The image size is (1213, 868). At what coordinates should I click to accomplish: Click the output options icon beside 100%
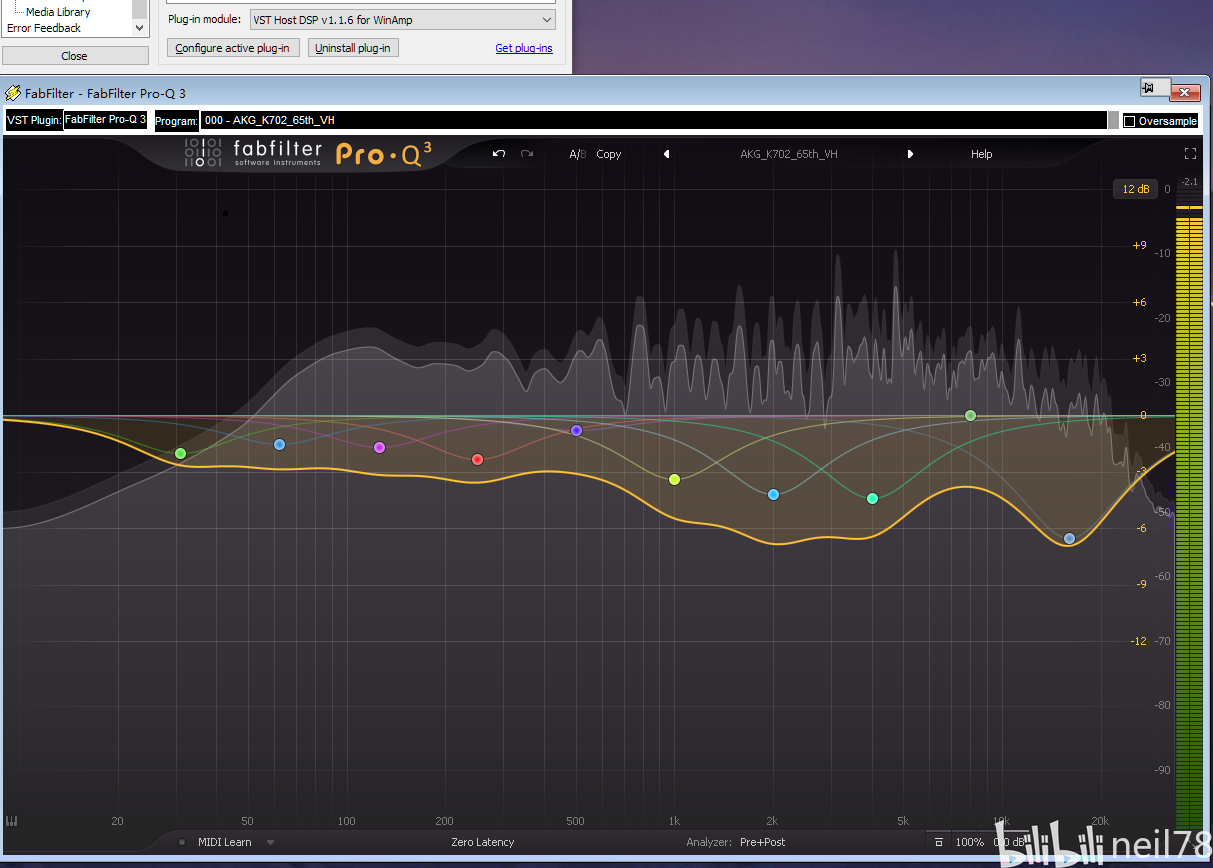tap(938, 842)
